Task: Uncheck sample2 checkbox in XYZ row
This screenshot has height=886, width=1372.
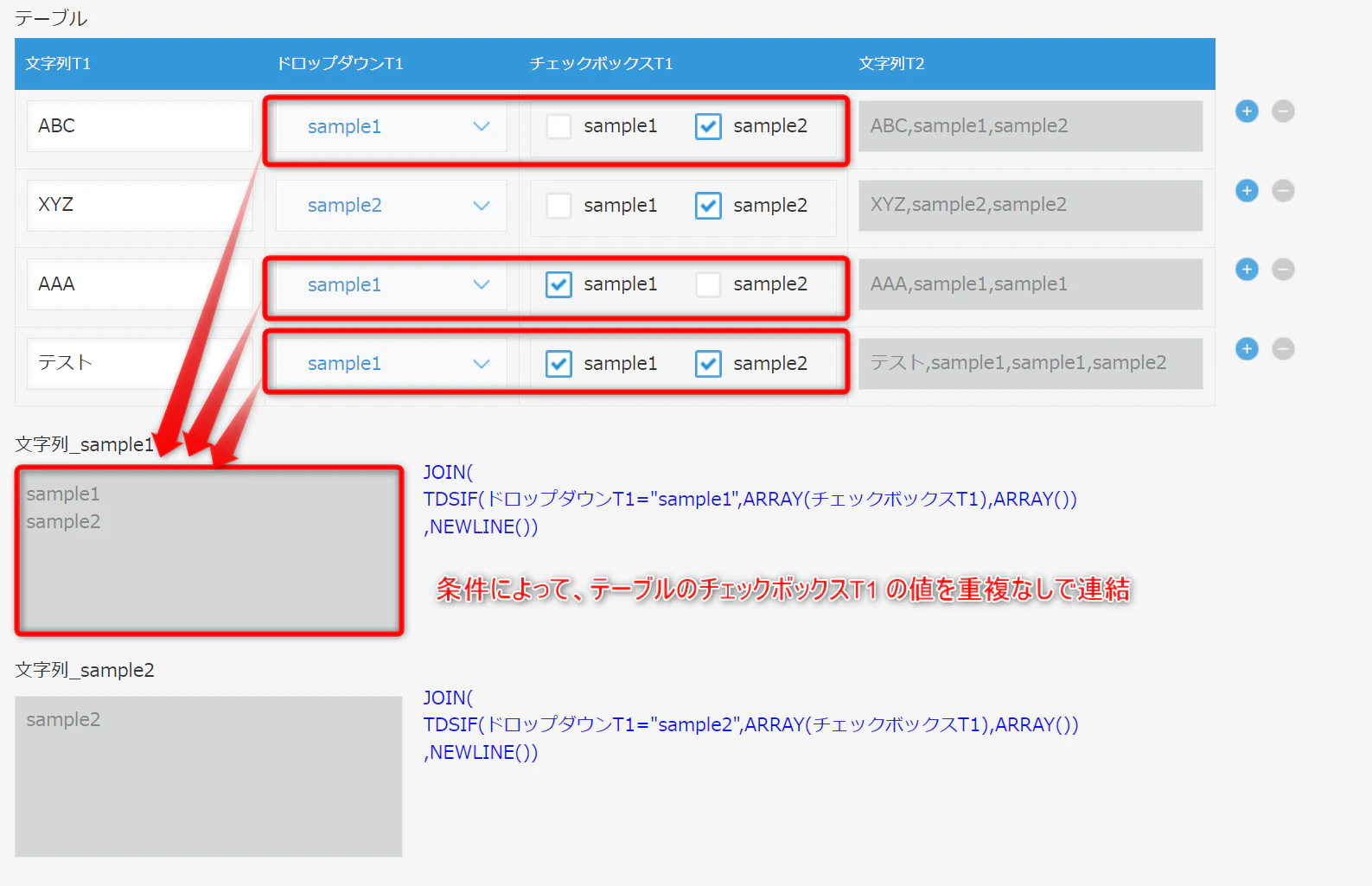Action: pos(708,206)
